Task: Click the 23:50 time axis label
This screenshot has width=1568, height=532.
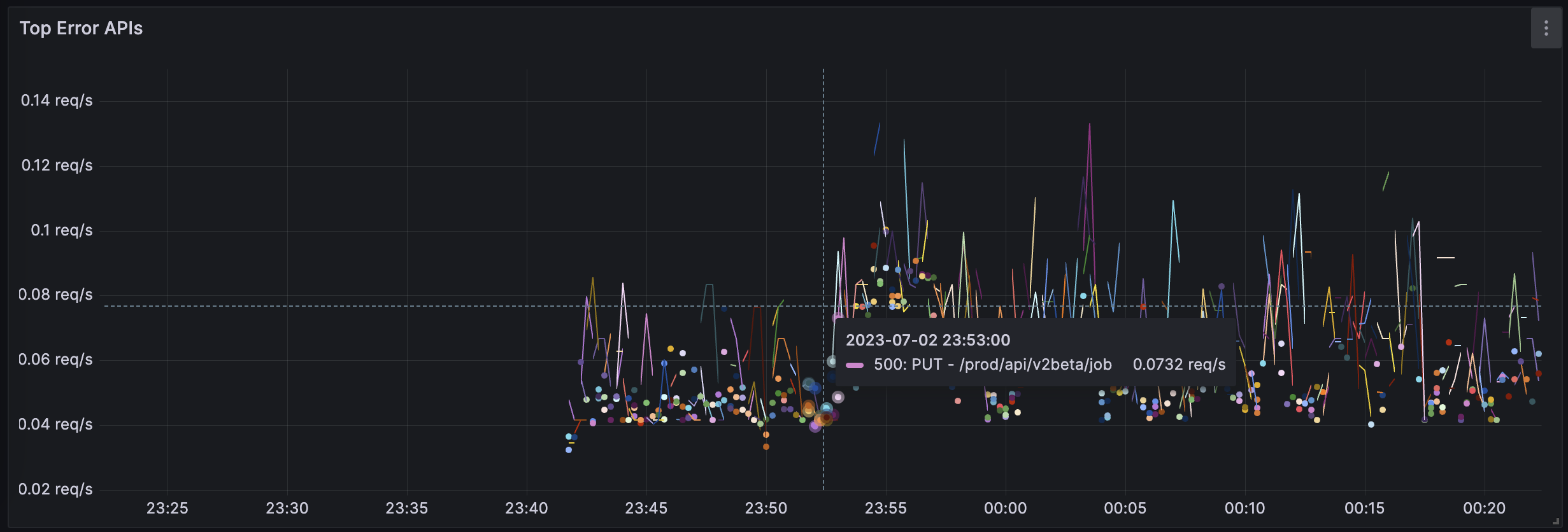Action: 766,508
